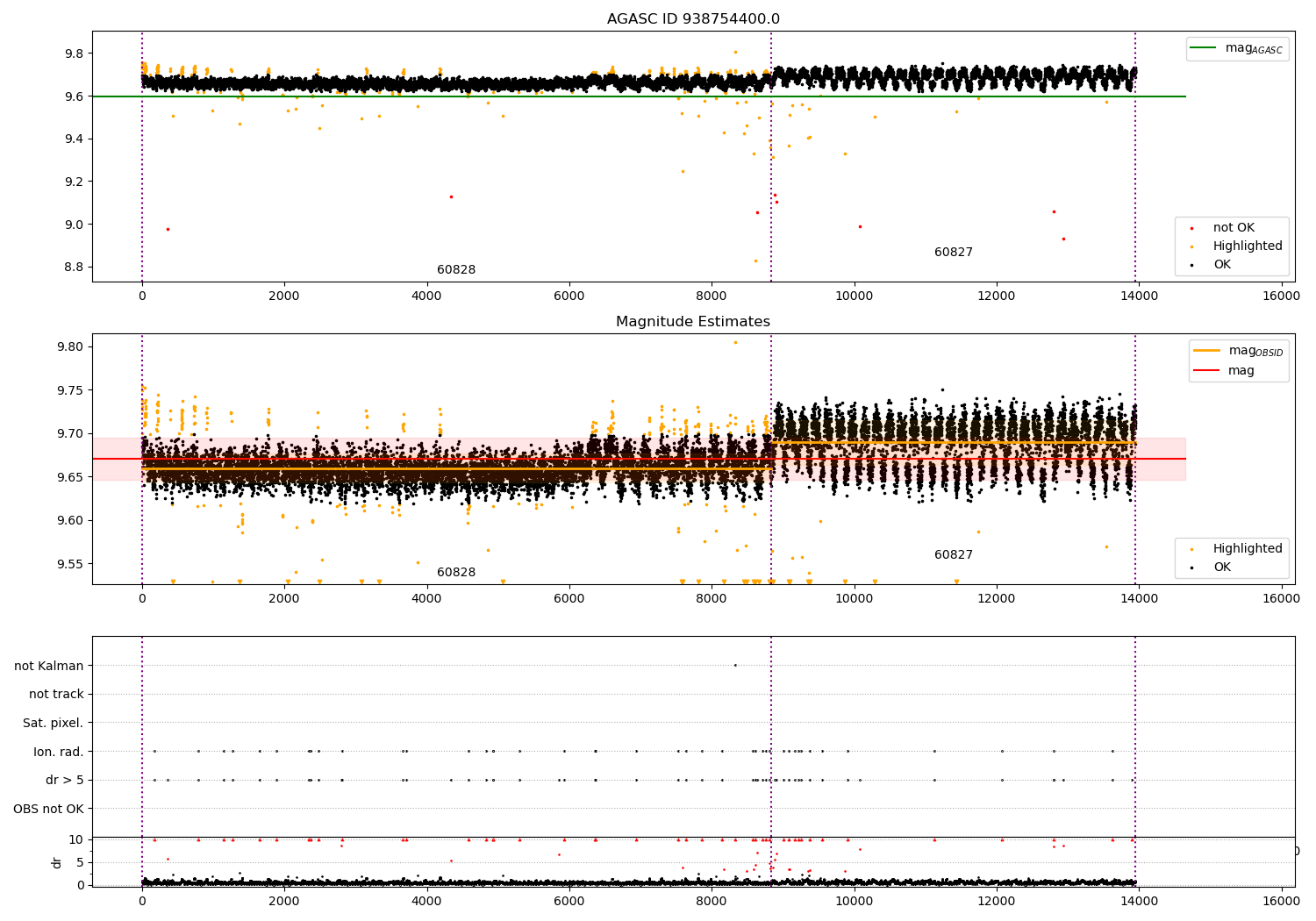Click the 60828 annotation in Magnitude Estimates
This screenshot has height=921, width=1316.
pyautogui.click(x=456, y=573)
